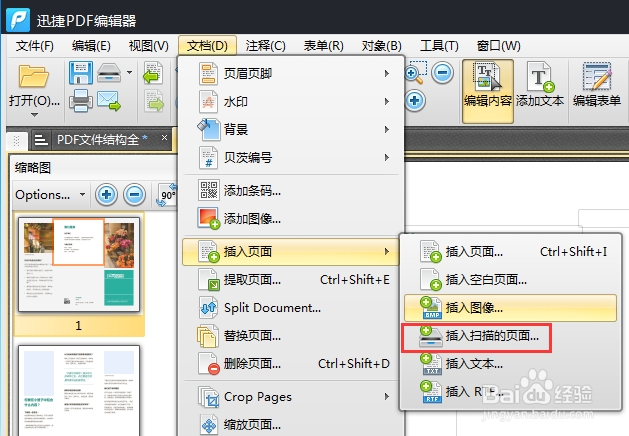Choose 替换页面... menu item
629x436 pixels.
coord(291,336)
